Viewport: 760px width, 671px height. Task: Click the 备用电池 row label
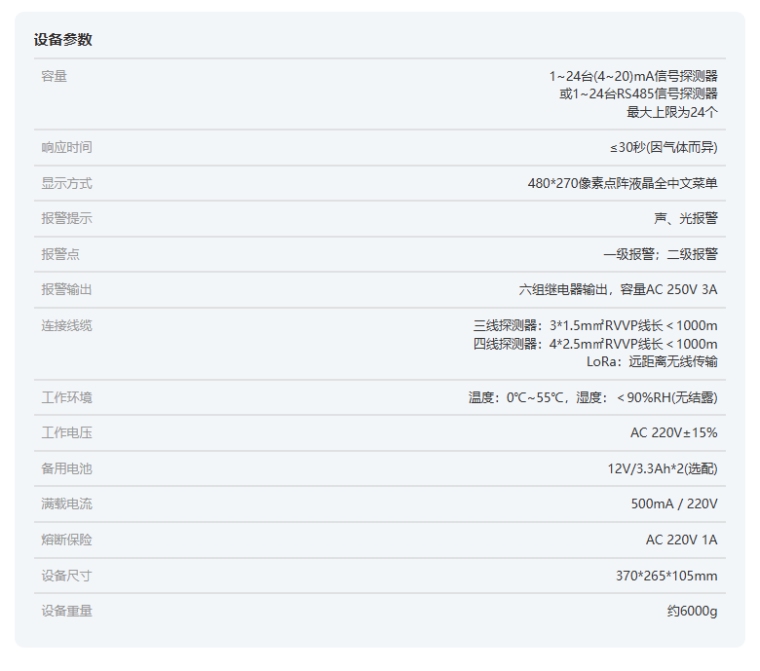[67, 469]
